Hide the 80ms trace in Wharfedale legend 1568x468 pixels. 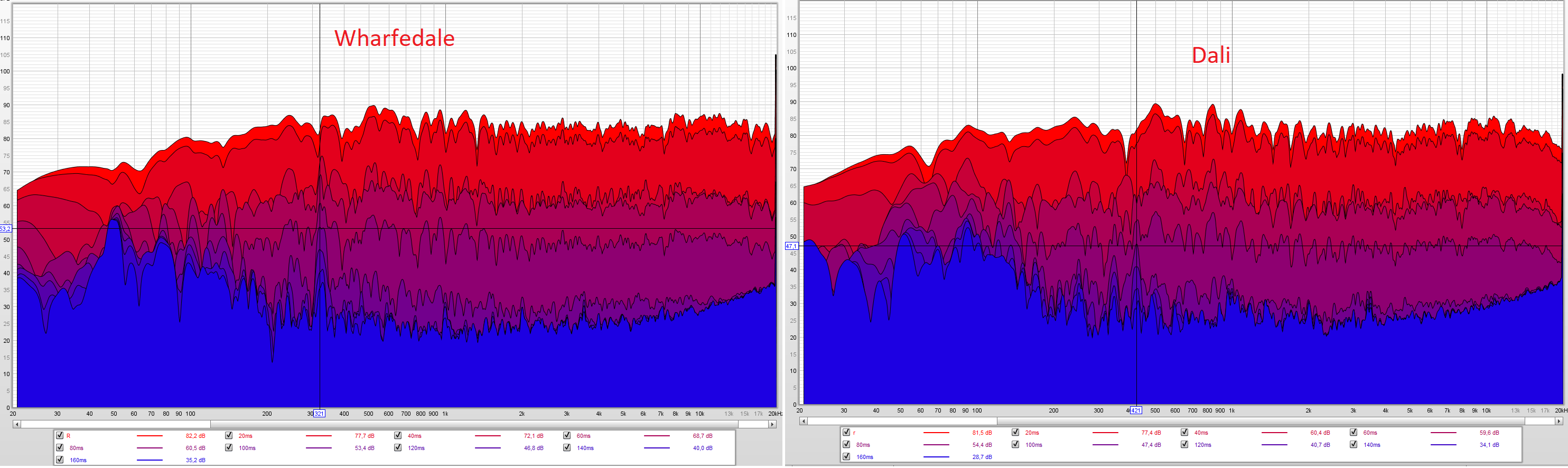point(60,447)
